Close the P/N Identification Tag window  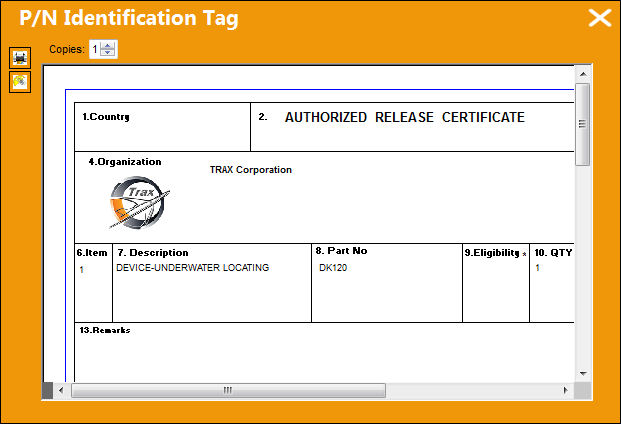(x=600, y=18)
